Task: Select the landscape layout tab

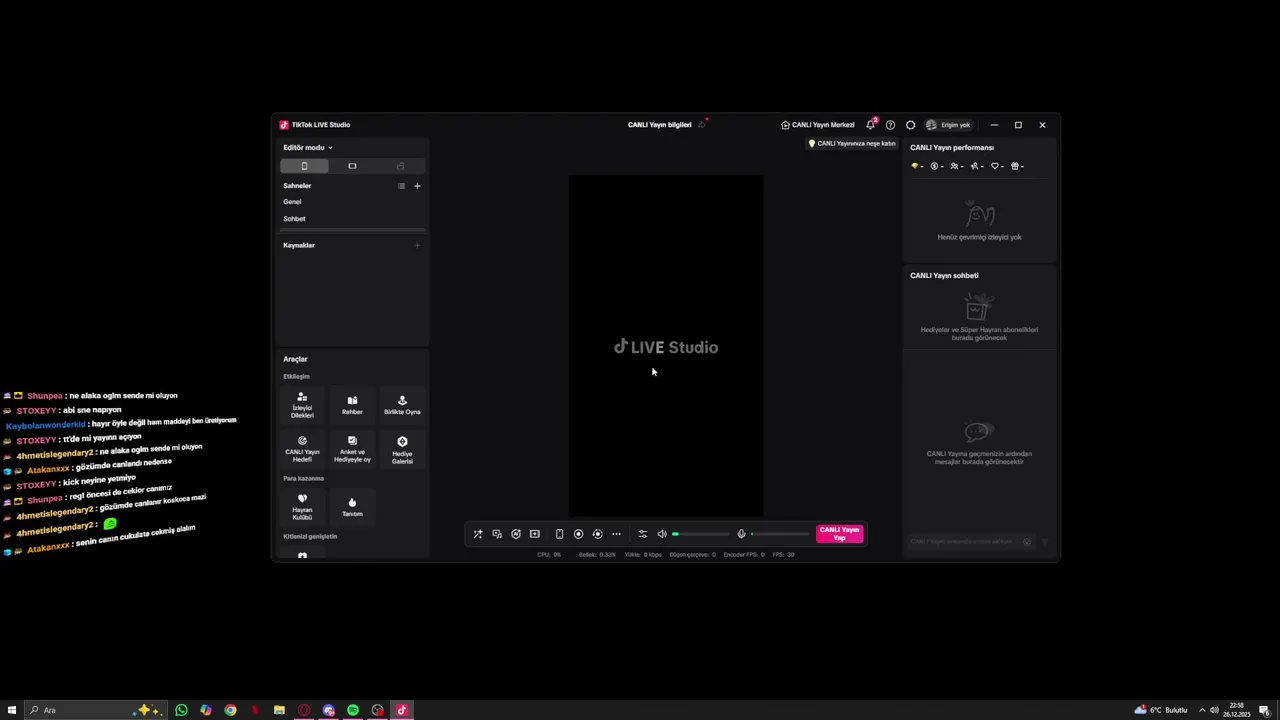Action: click(352, 166)
